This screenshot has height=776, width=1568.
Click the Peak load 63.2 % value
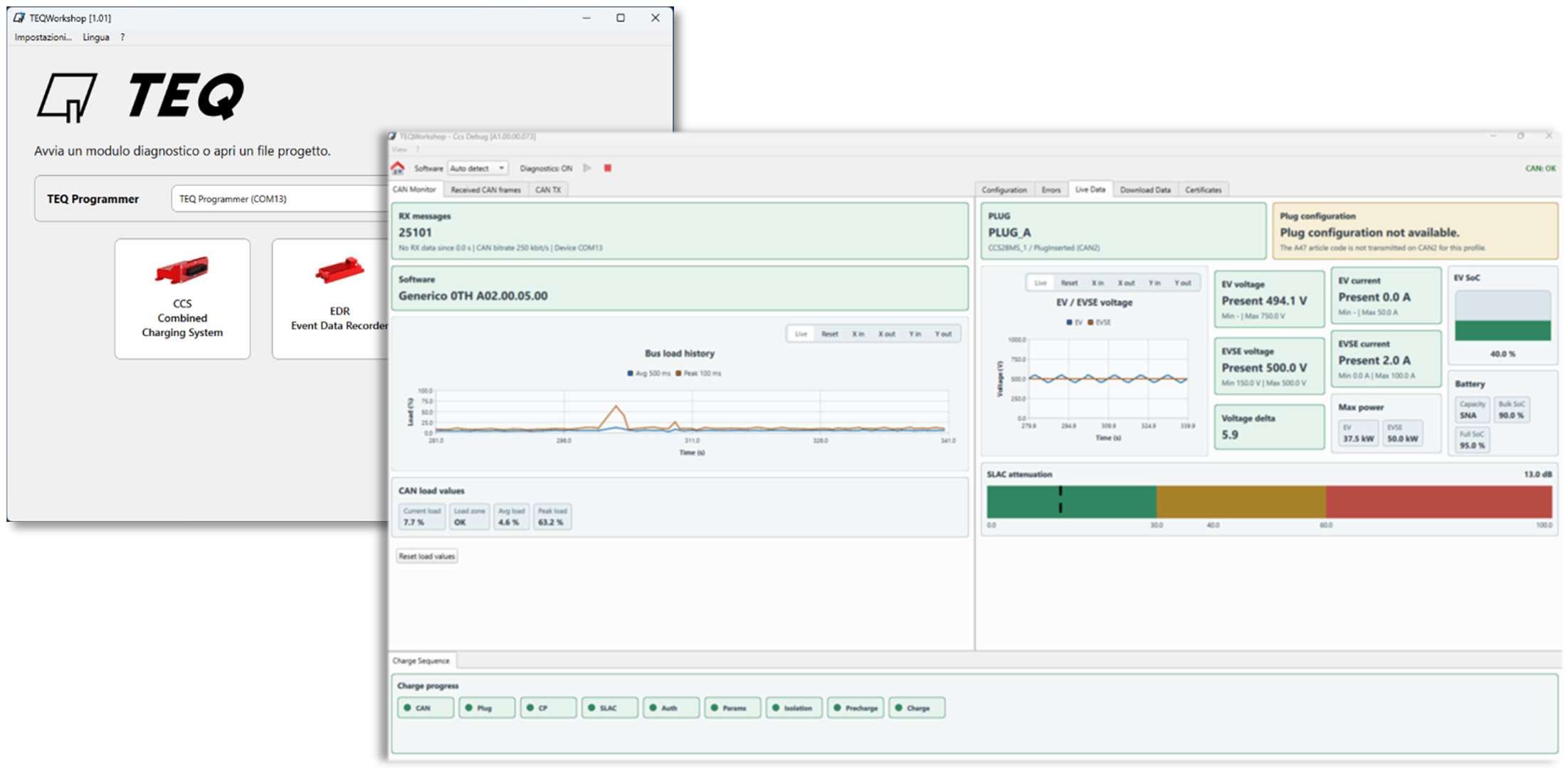click(x=551, y=523)
